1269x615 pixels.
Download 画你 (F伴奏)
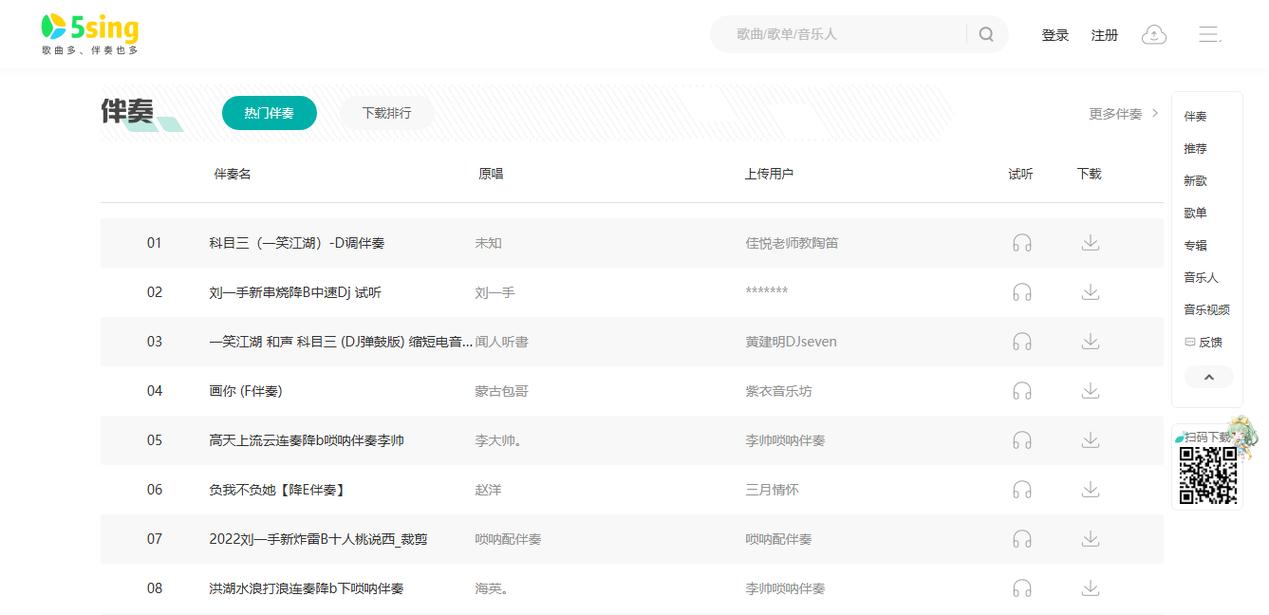1090,391
